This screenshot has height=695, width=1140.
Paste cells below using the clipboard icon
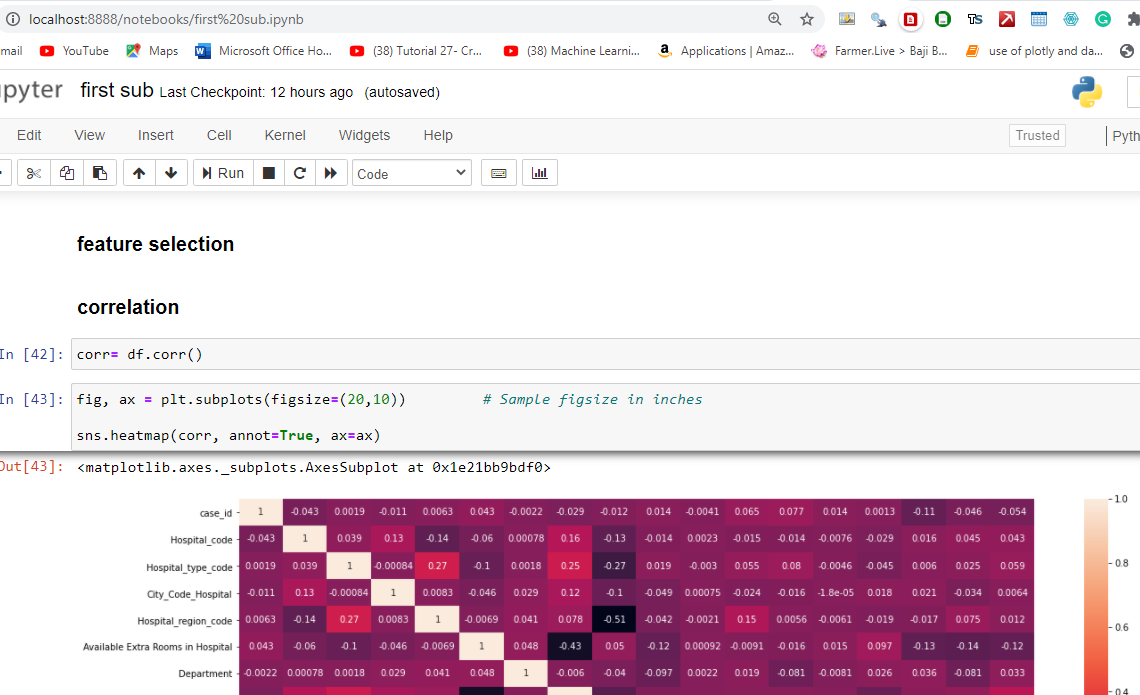tap(100, 173)
